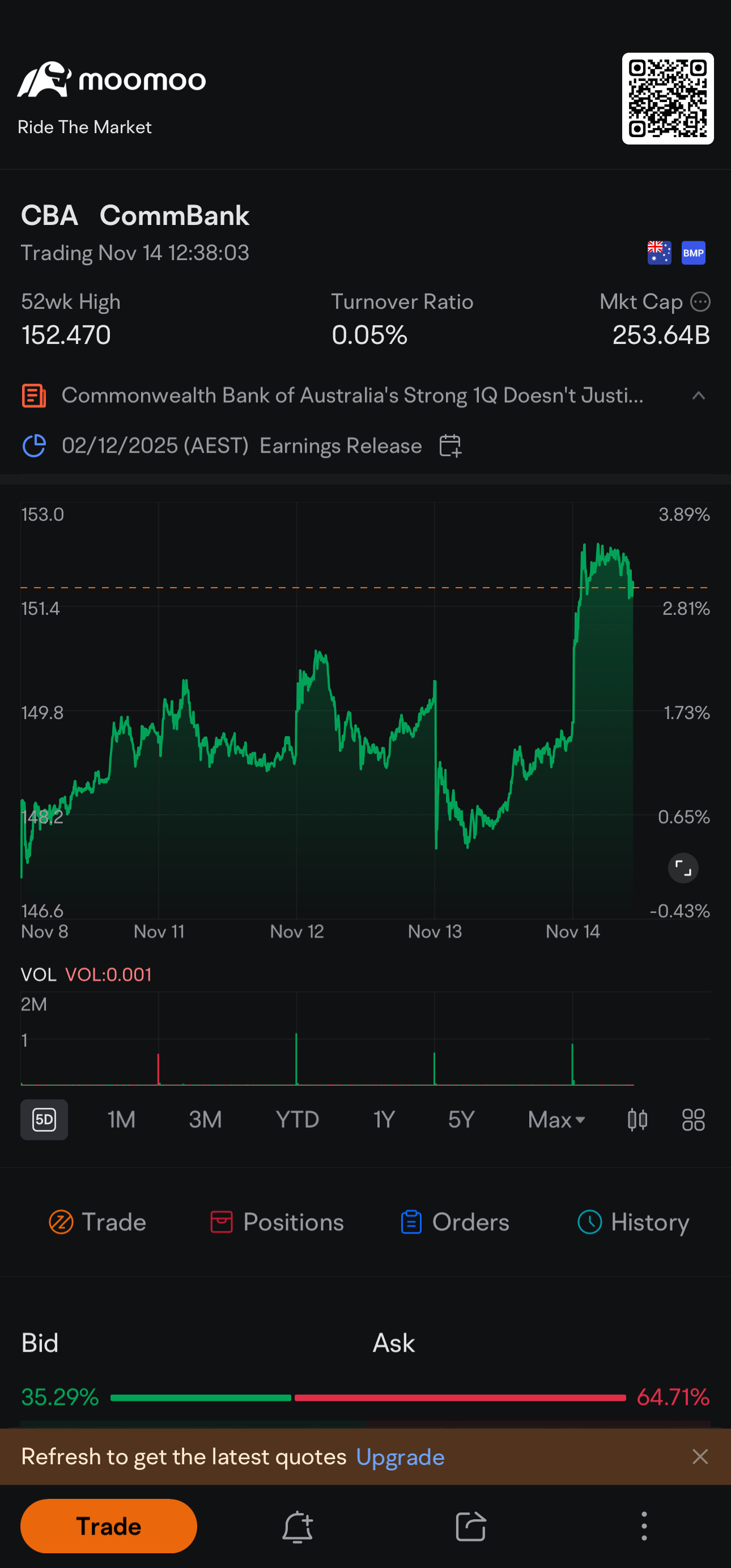Switch chart to 5Y range
Image resolution: width=731 pixels, height=1568 pixels.
[x=461, y=1119]
